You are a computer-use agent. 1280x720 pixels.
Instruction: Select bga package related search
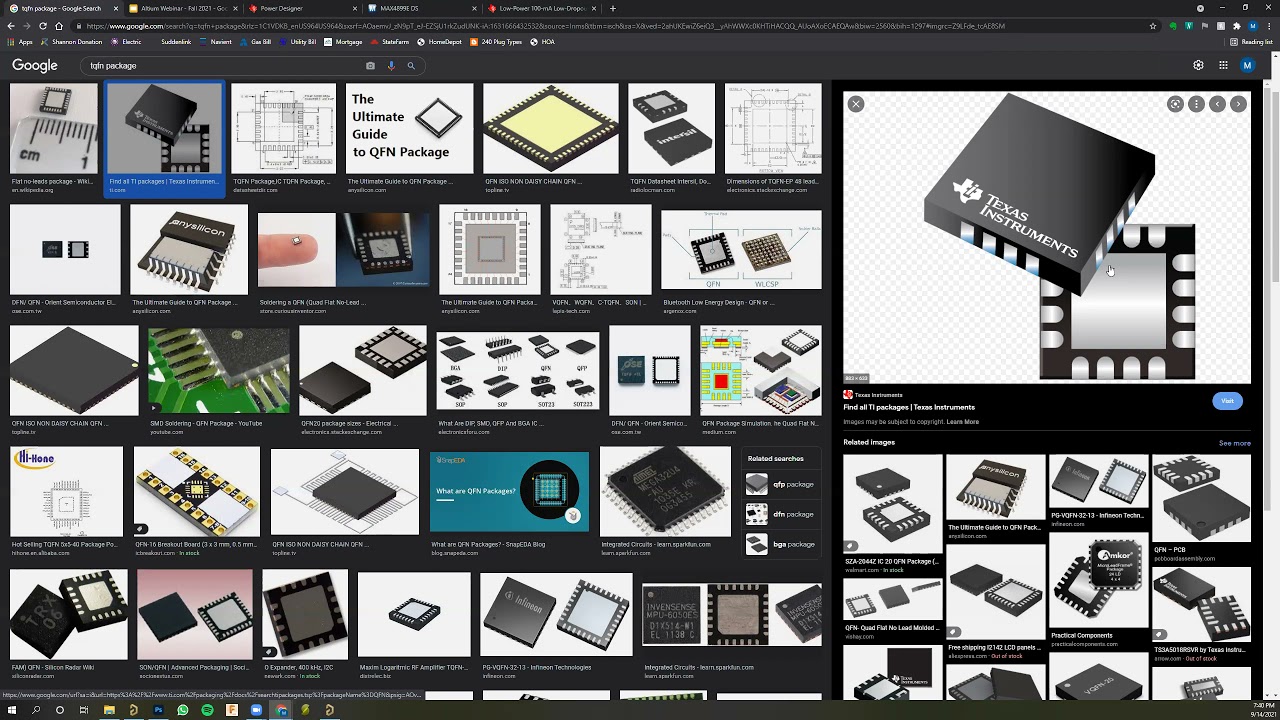tap(782, 544)
